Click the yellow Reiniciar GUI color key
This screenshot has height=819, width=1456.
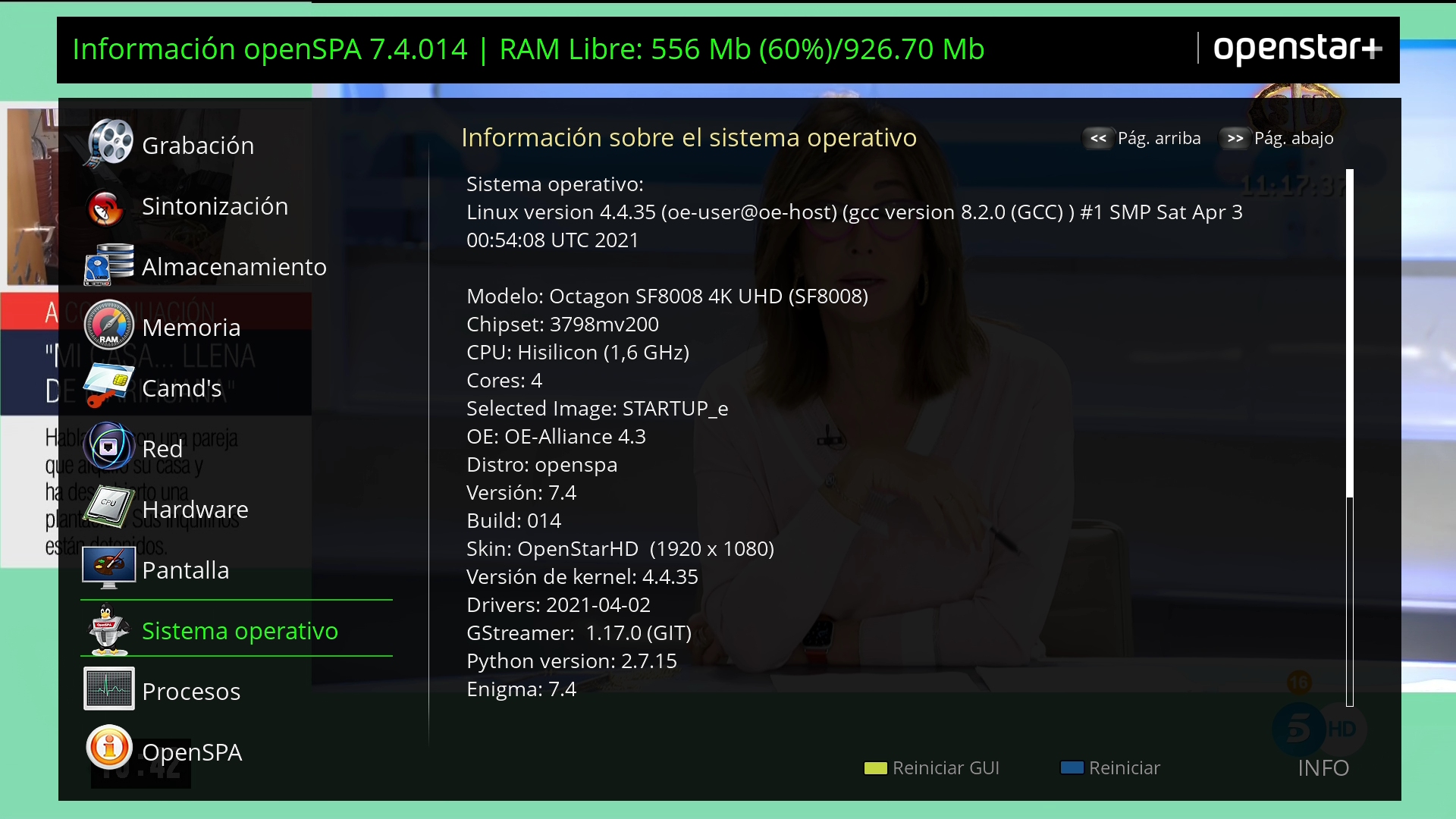[x=875, y=768]
